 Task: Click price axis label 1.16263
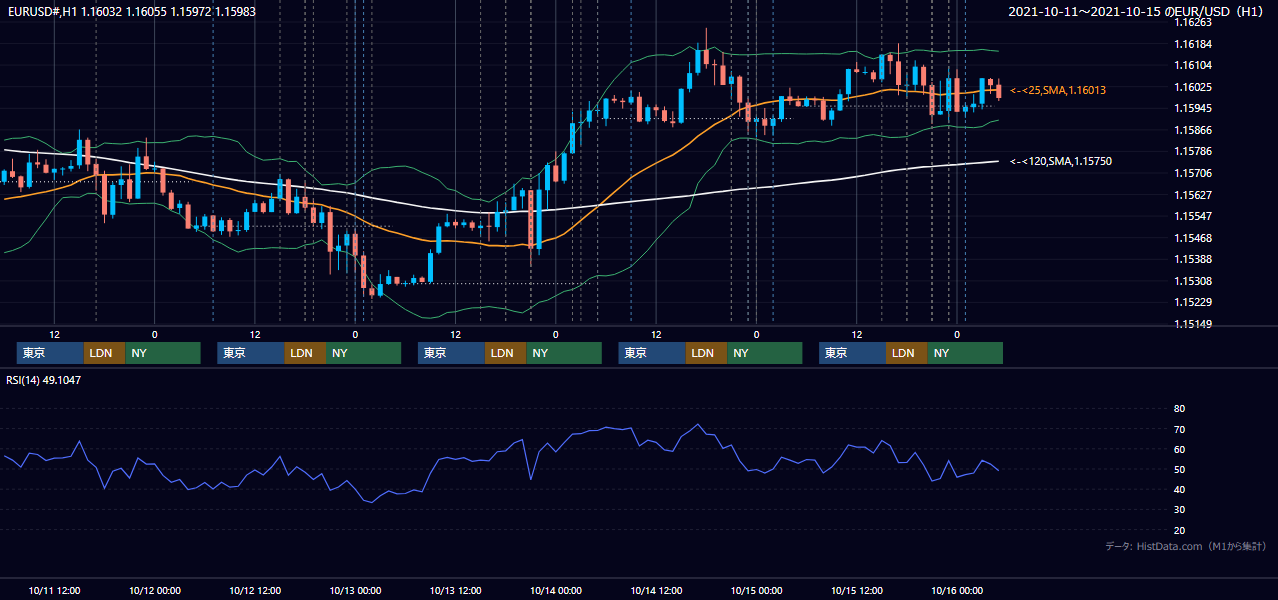tap(1193, 22)
